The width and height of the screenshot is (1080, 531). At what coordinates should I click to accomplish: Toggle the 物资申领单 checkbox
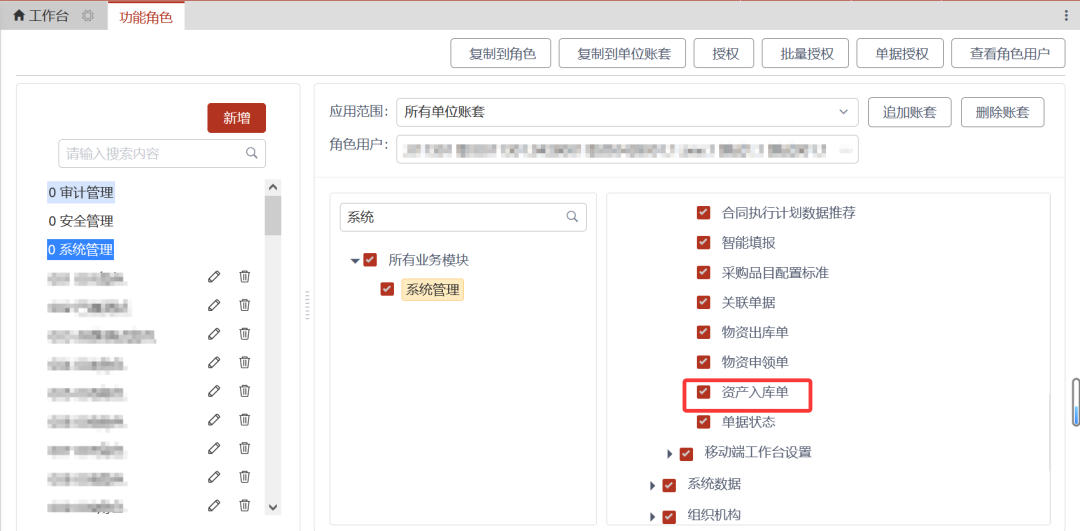click(x=703, y=362)
